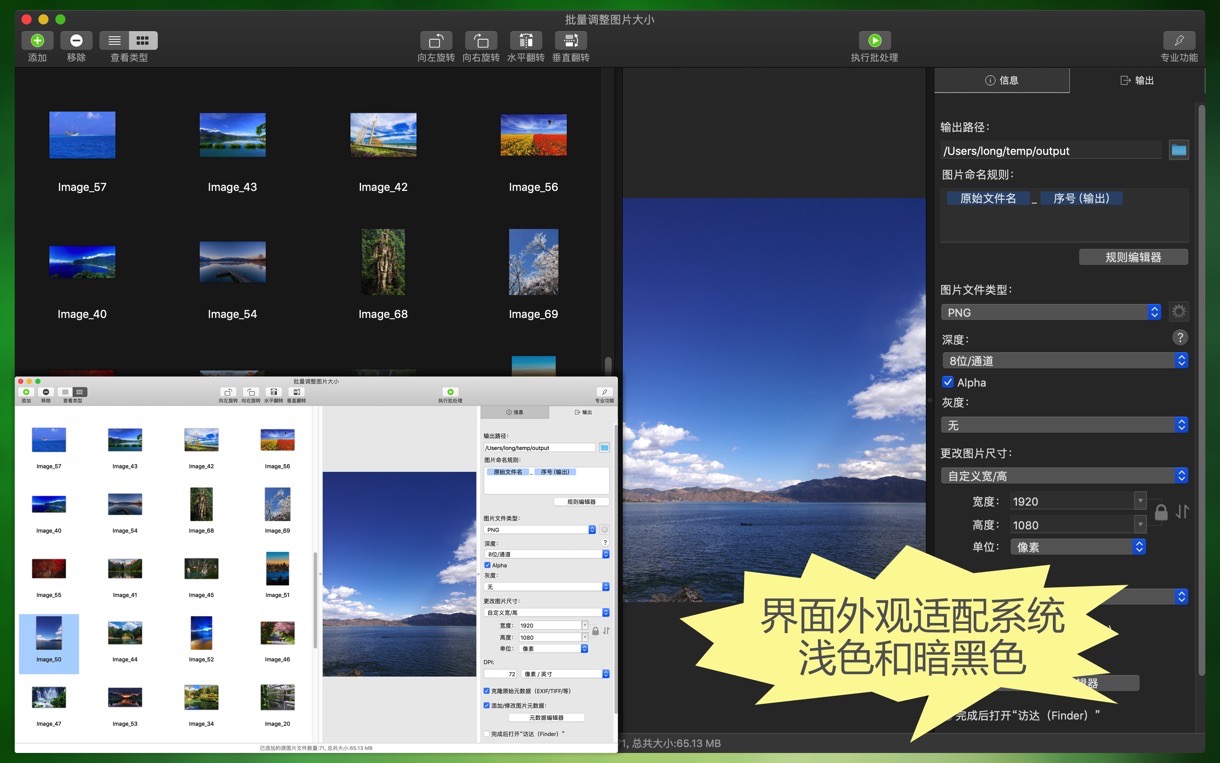The height and width of the screenshot is (763, 1220).
Task: Click the green 添加 icon in the light window
Action: pyautogui.click(x=26, y=392)
